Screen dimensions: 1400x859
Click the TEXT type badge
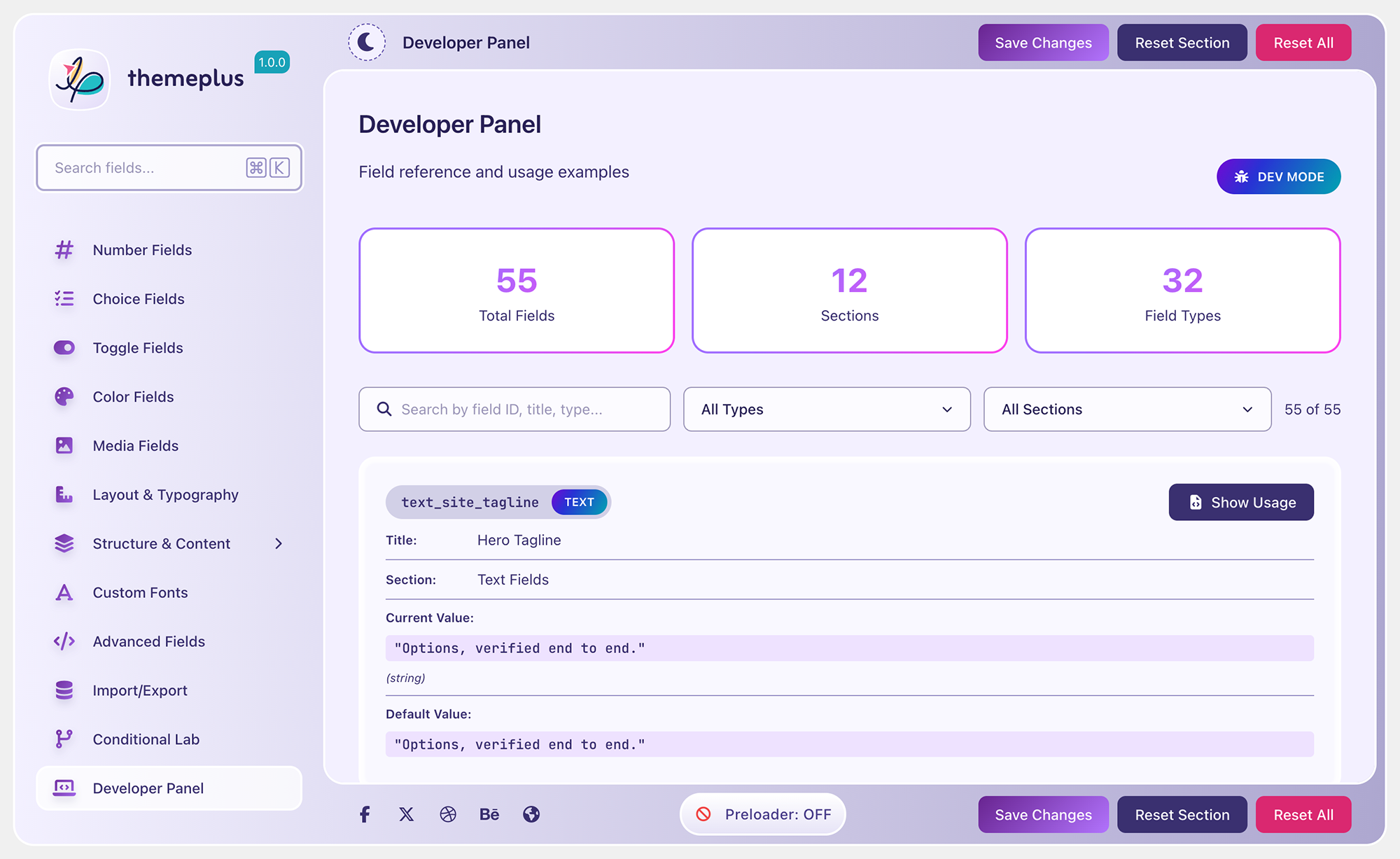[x=579, y=502]
